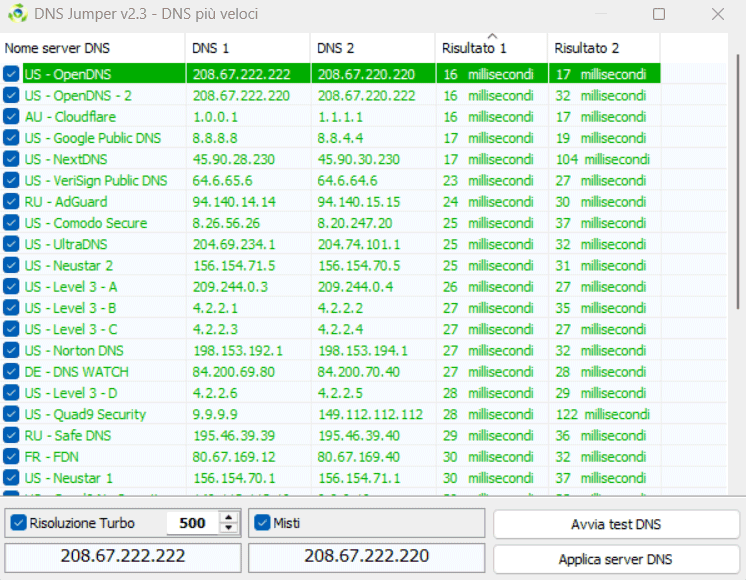Select the US - Level 3 - D row
Image resolution: width=746 pixels, height=580 pixels.
point(71,393)
